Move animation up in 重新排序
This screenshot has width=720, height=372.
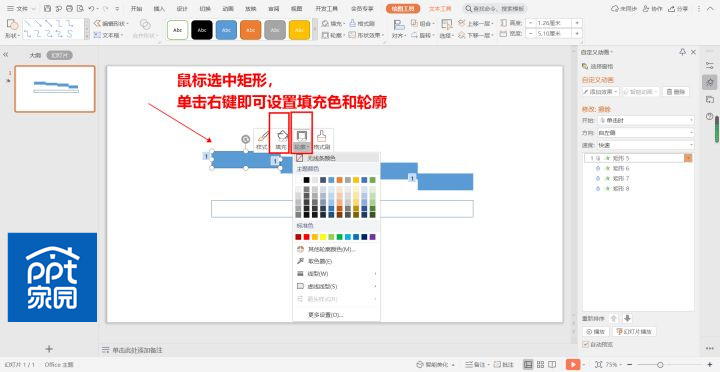click(614, 318)
